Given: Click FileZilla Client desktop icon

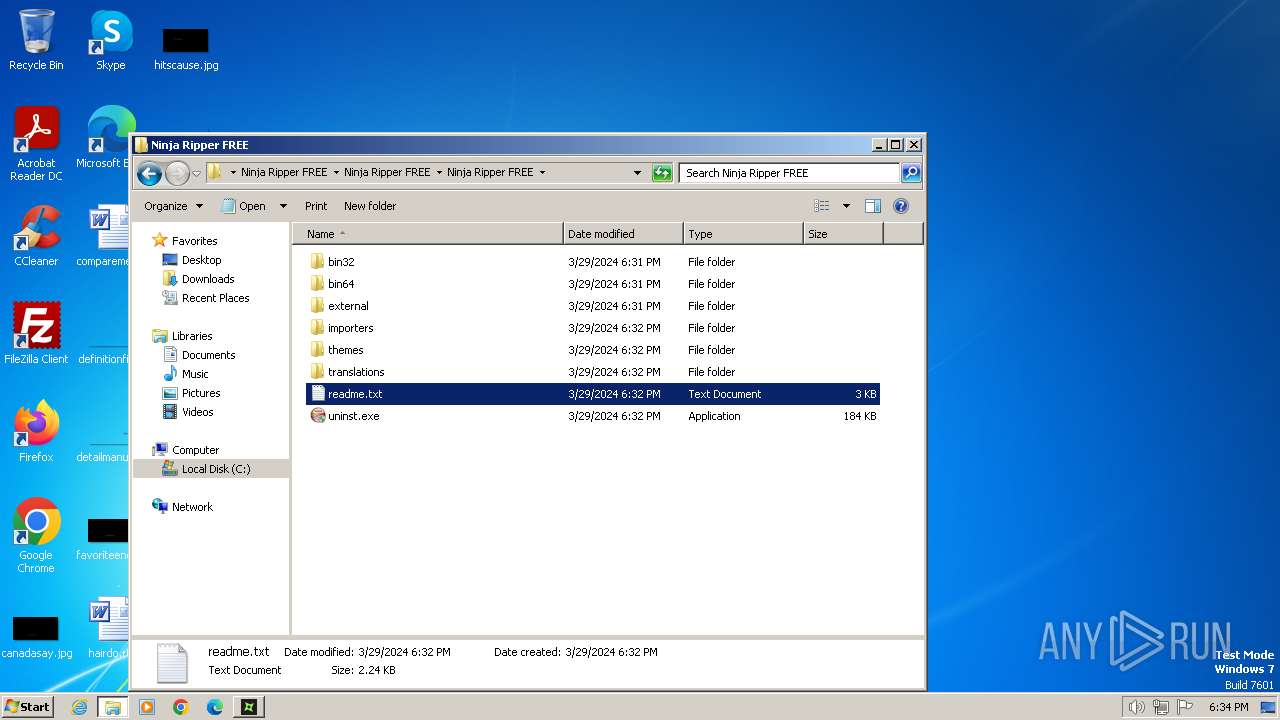Looking at the screenshot, I should click(36, 334).
